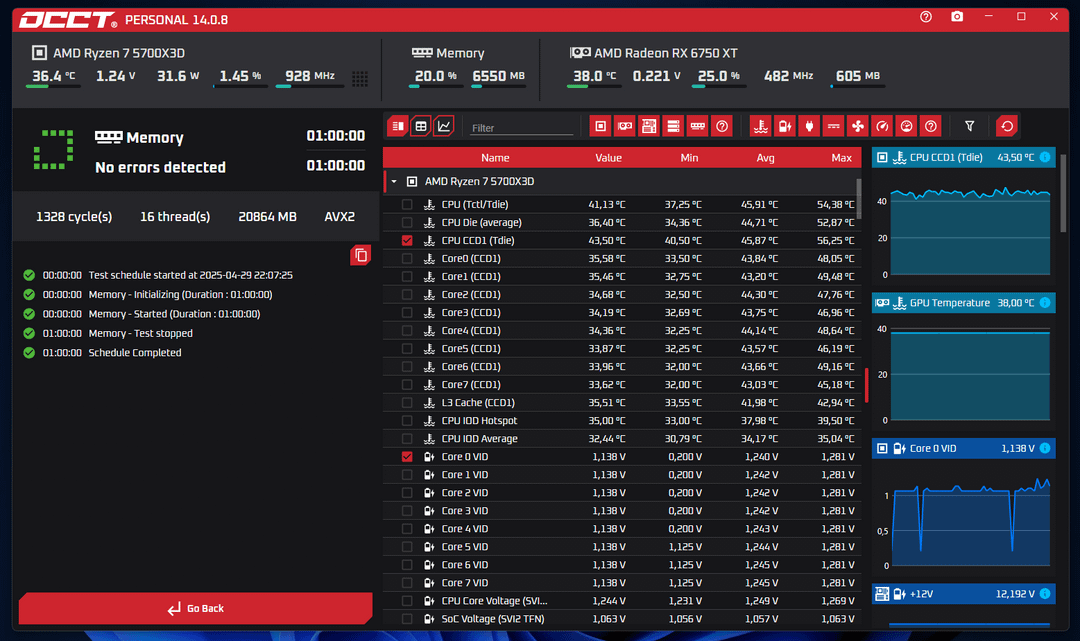Reset sensor min/max values
Image resolution: width=1080 pixels, height=641 pixels.
[x=1007, y=126]
